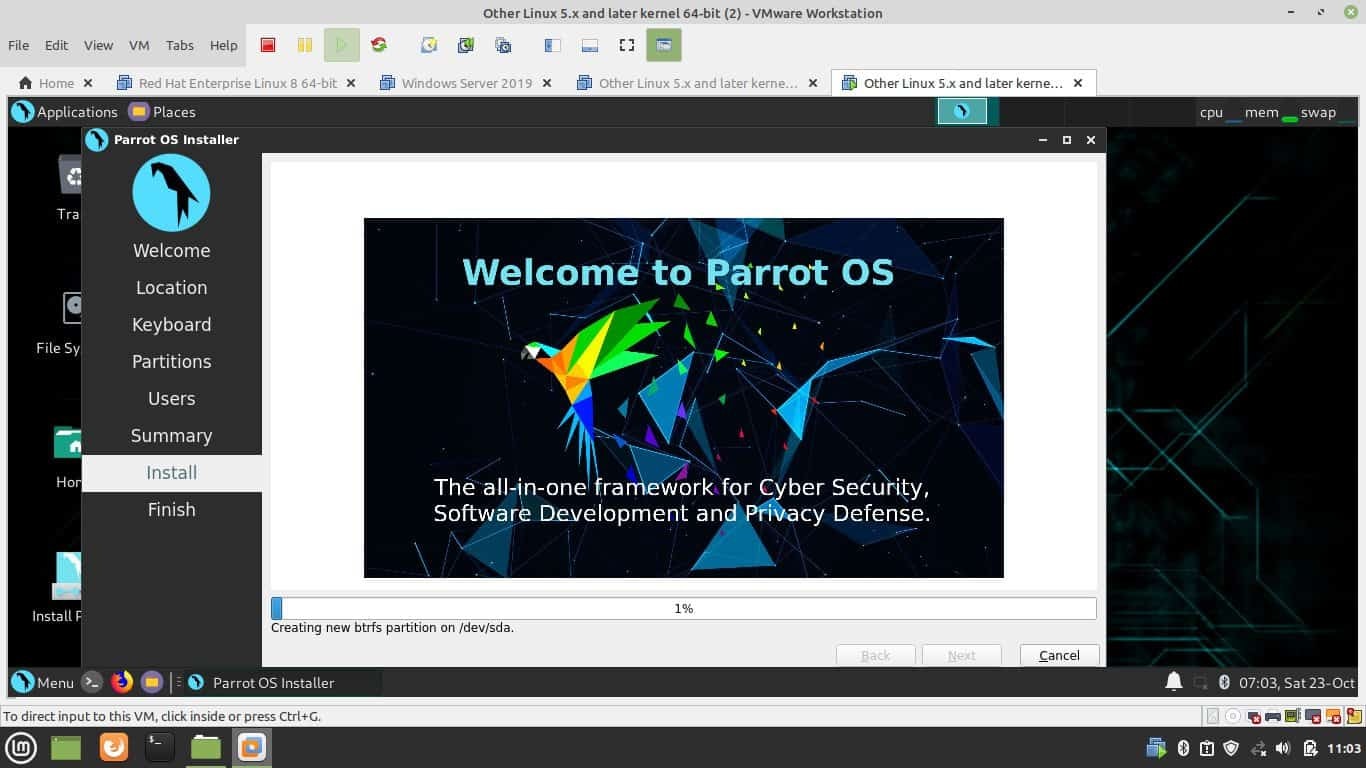Select the Summary step in installer sidebar
This screenshot has height=768, width=1366.
(x=172, y=436)
